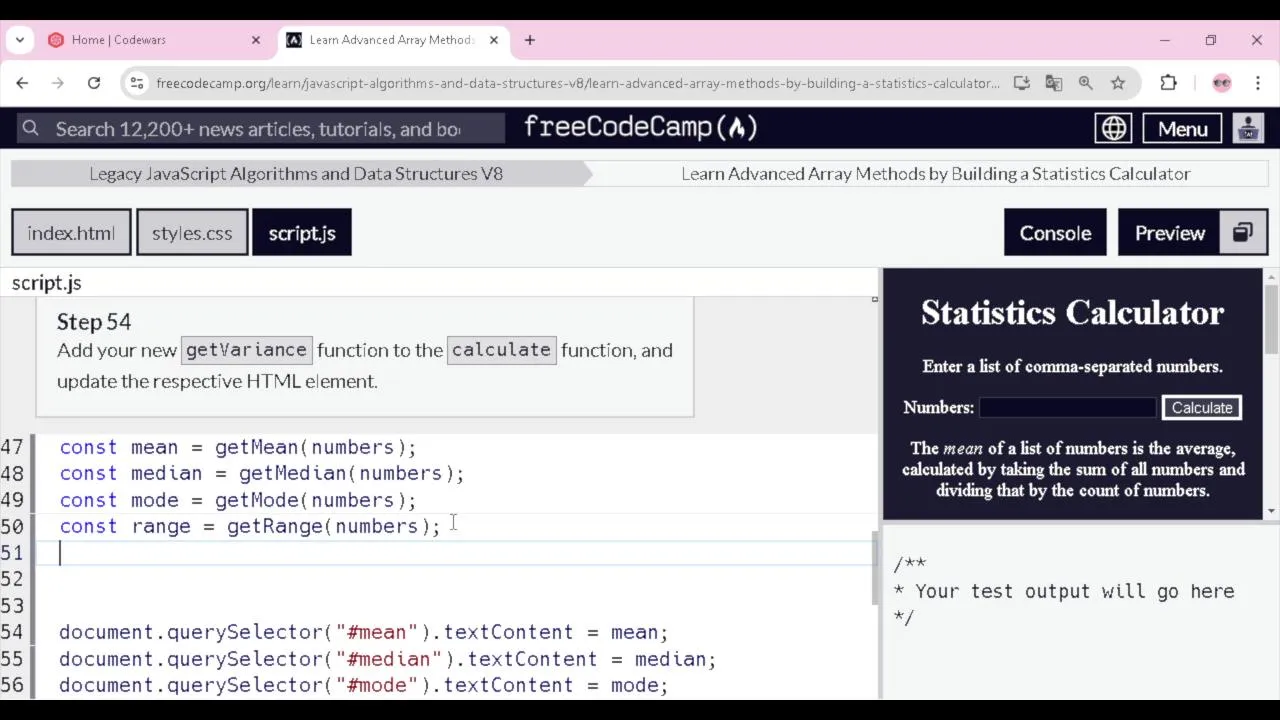The width and height of the screenshot is (1280, 720).
Task: Click the script.js file name label
Action: click(47, 283)
